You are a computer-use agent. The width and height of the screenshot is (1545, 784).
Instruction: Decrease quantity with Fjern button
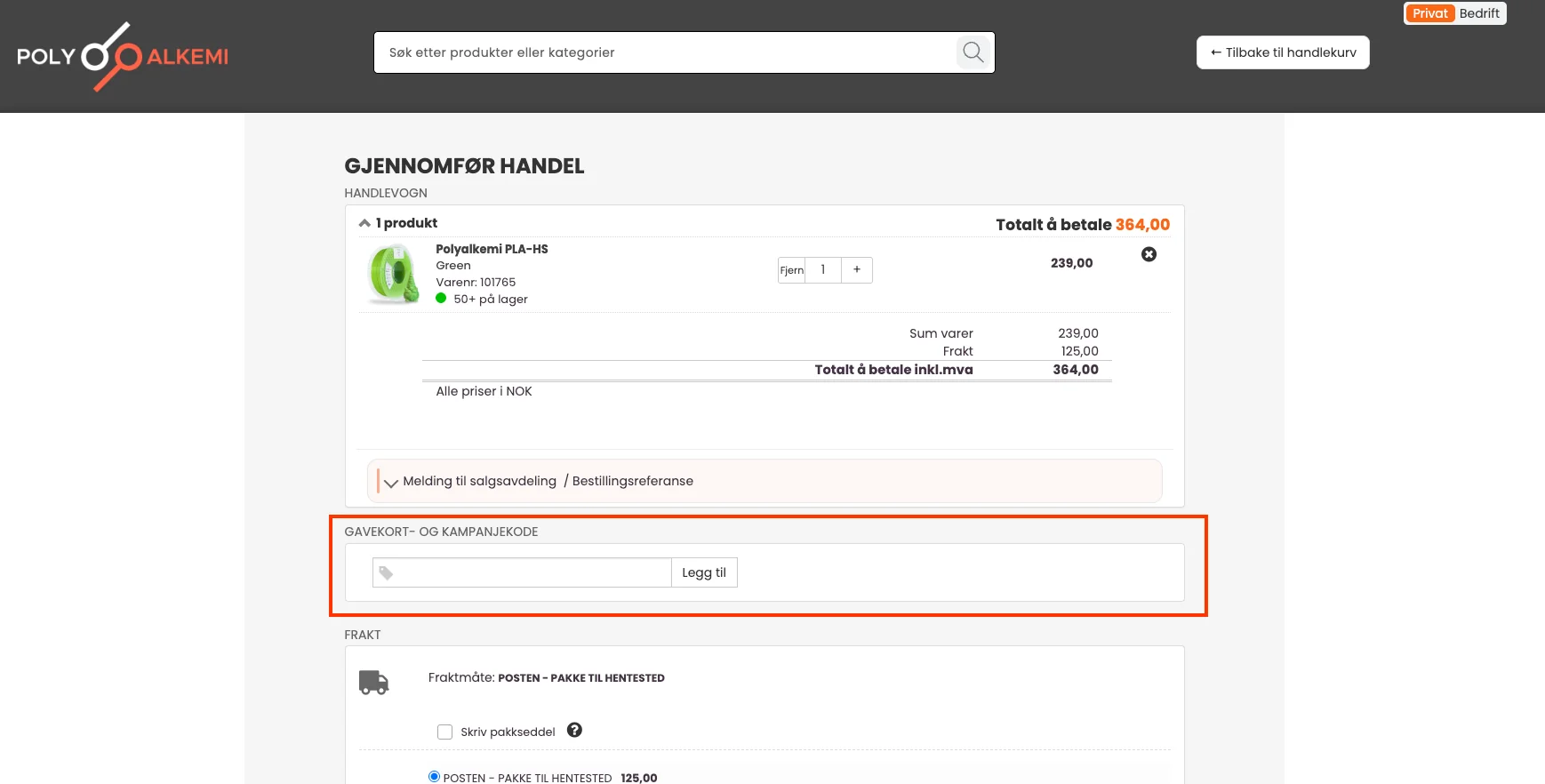(x=791, y=270)
